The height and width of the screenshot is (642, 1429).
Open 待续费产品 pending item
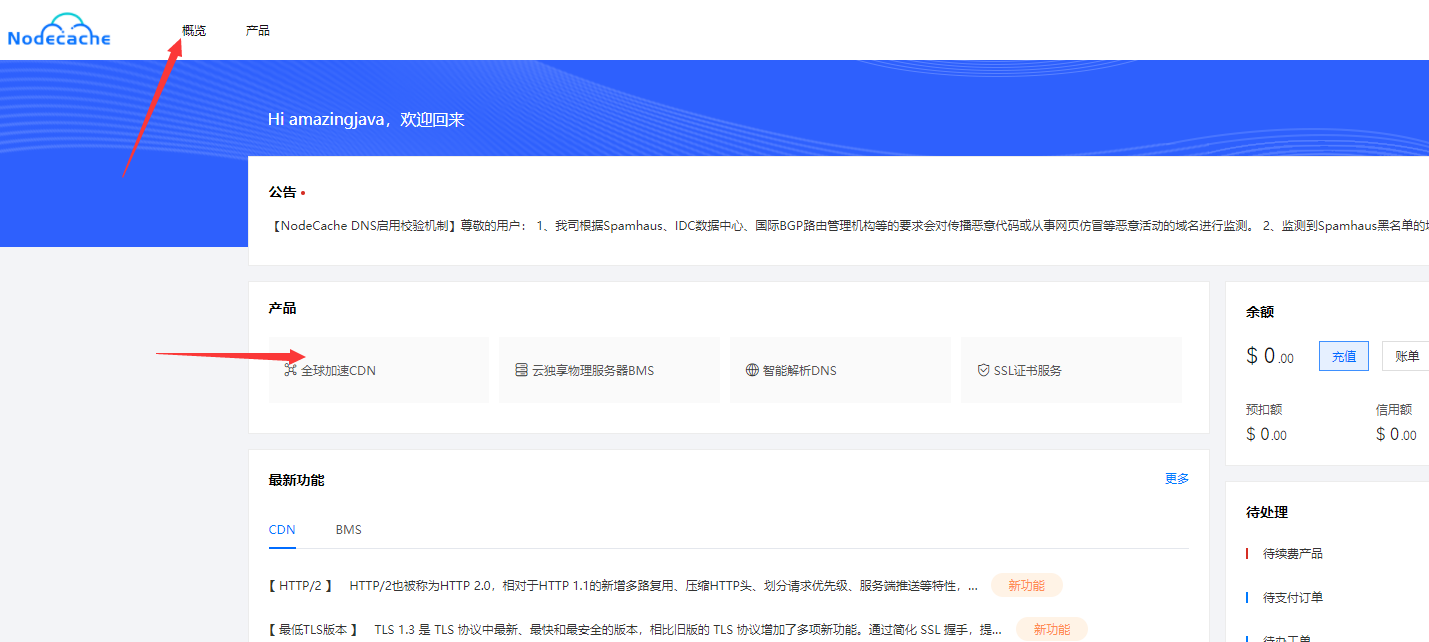pos(1293,554)
